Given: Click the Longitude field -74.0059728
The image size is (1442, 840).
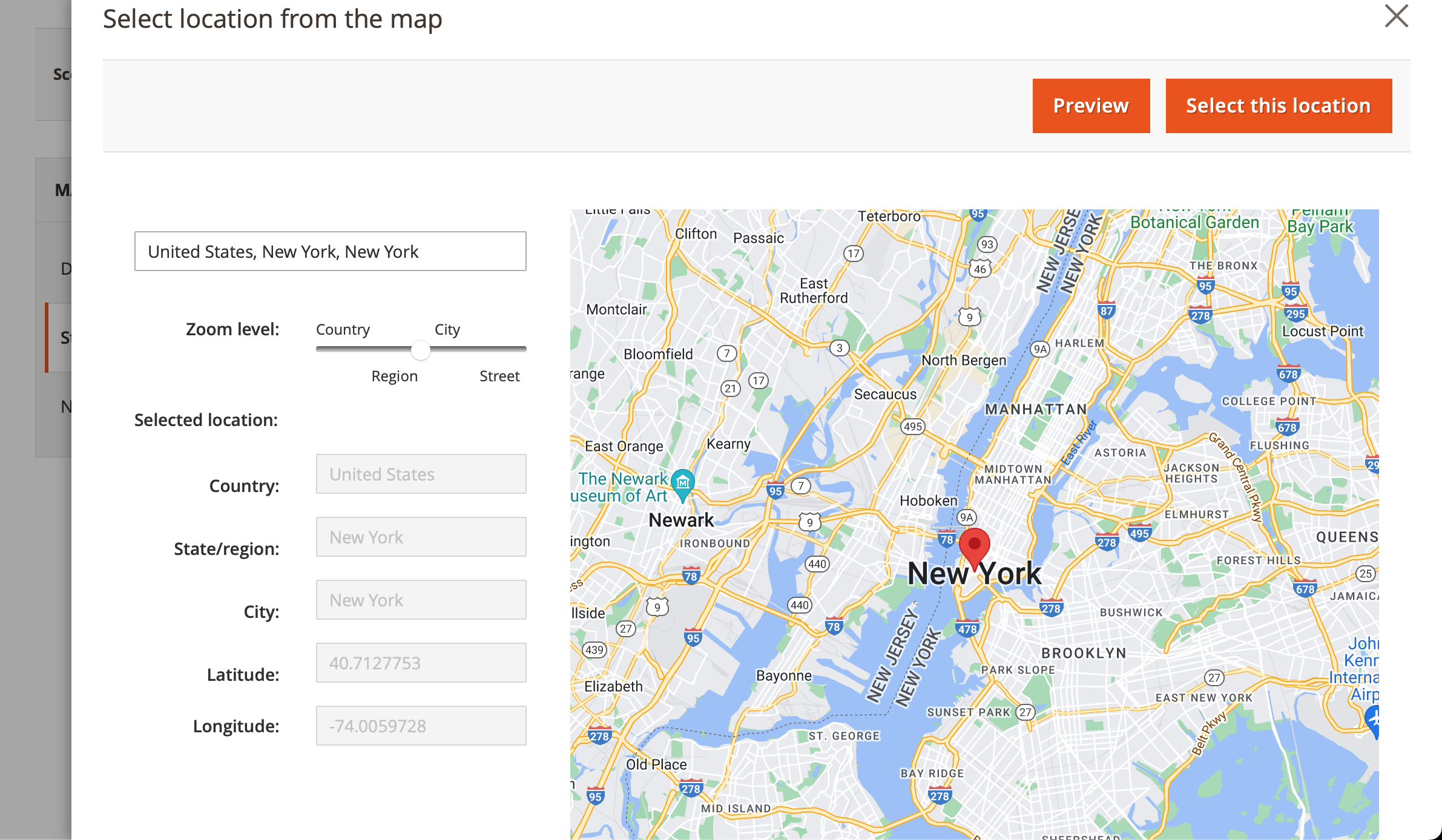Looking at the screenshot, I should [421, 726].
